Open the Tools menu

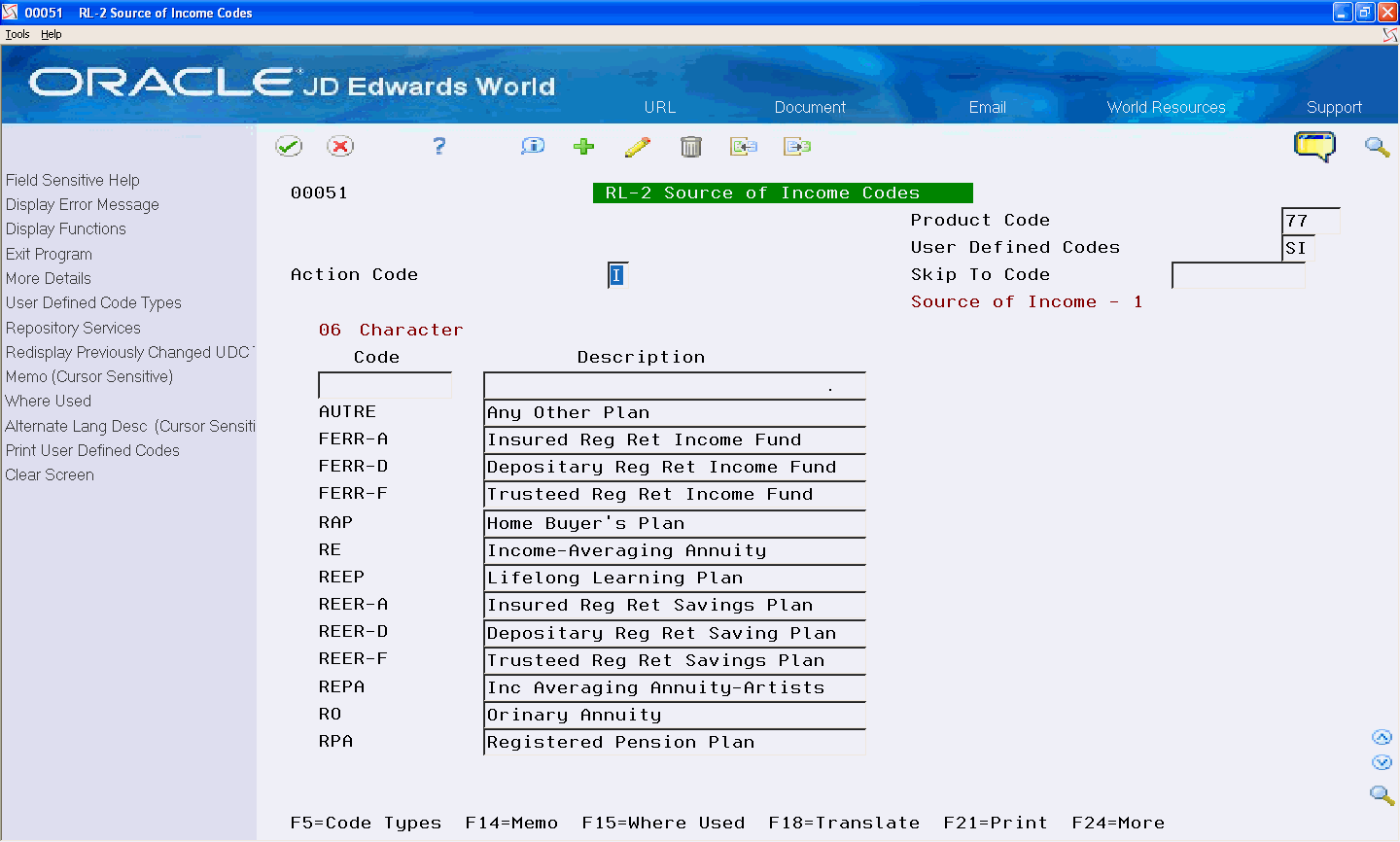tap(17, 33)
